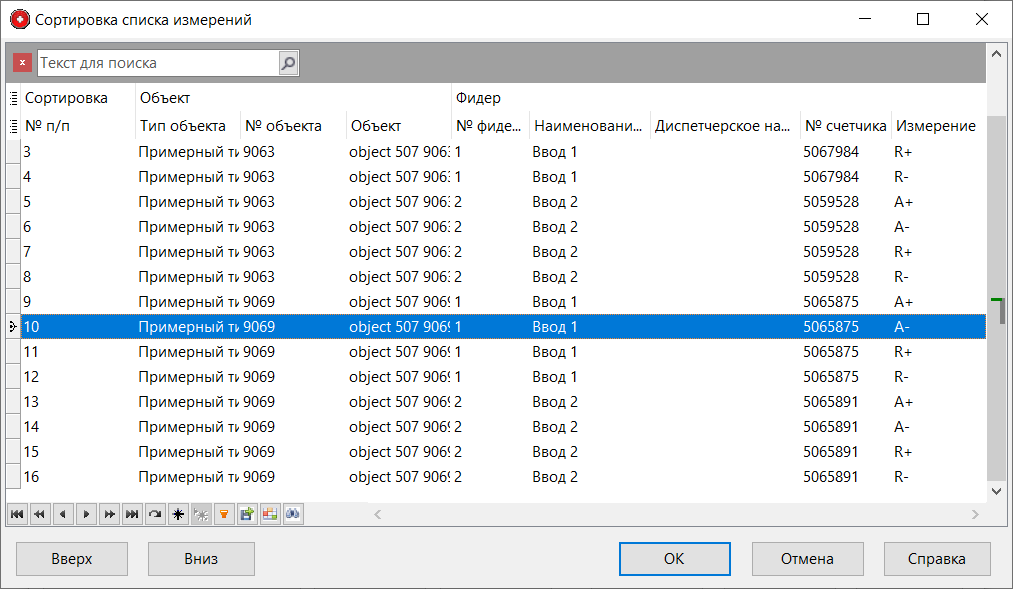This screenshot has height=589, width=1013.
Task: Cancel the dialog via Отмена
Action: click(807, 558)
